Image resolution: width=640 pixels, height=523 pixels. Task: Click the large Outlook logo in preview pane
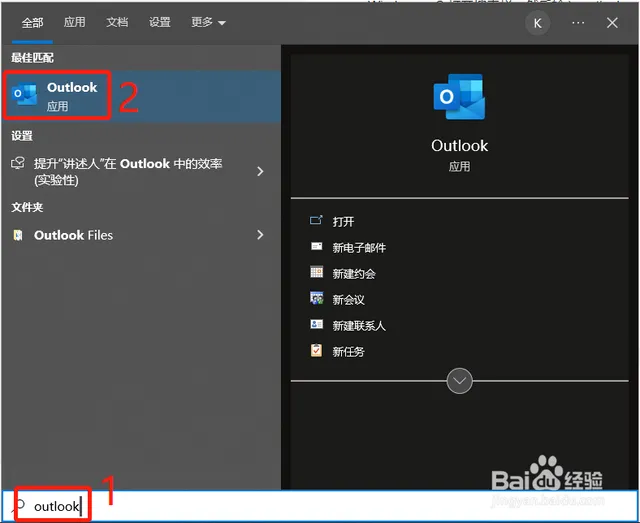459,97
